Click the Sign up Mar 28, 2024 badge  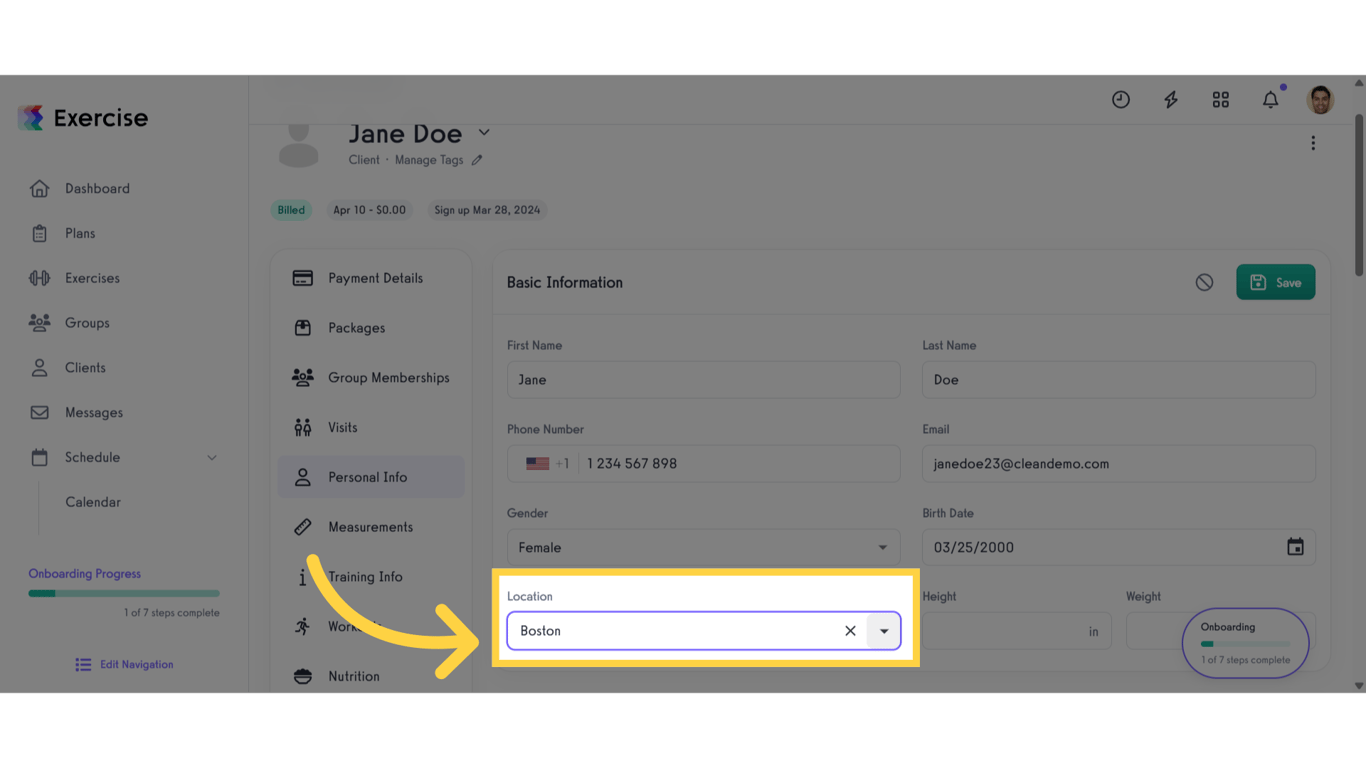487,210
